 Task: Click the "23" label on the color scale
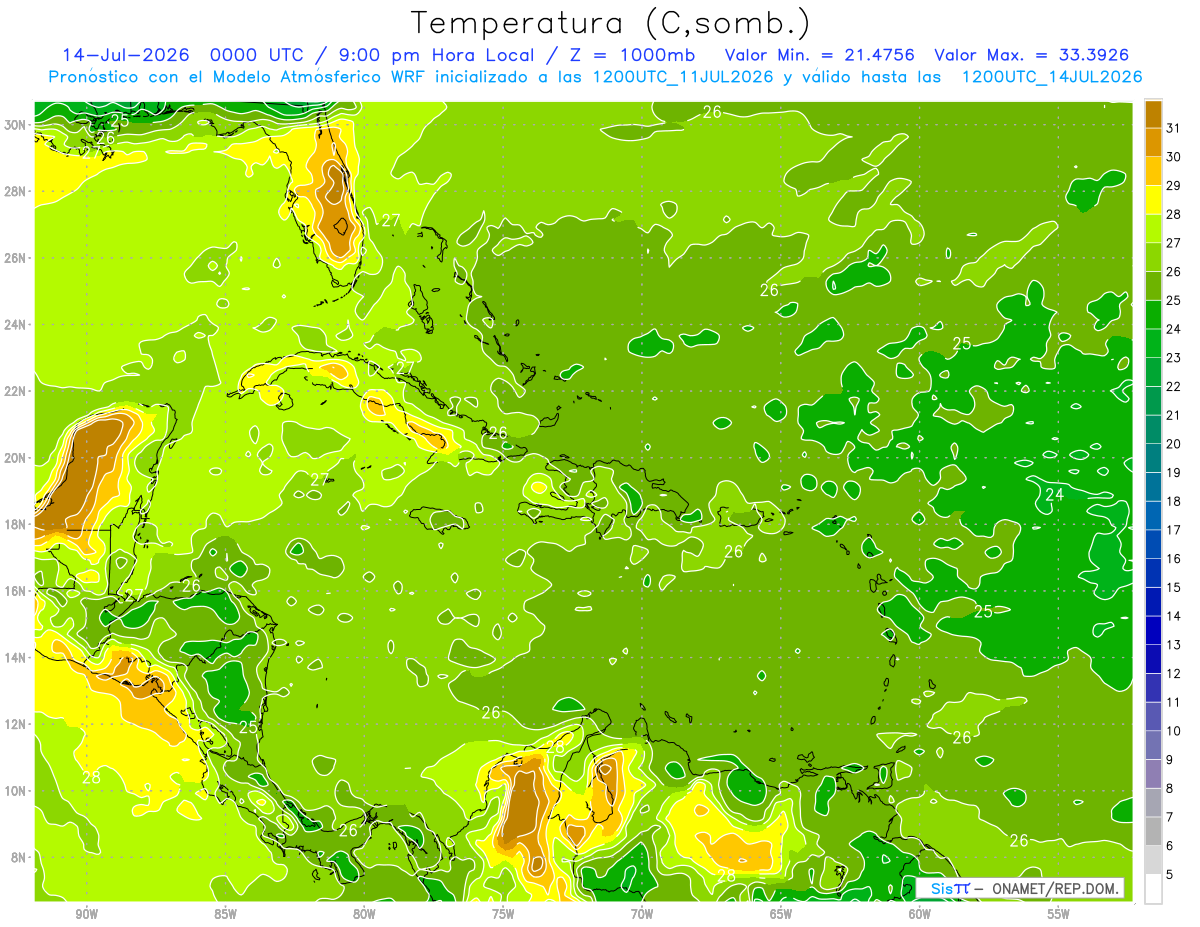click(1174, 358)
